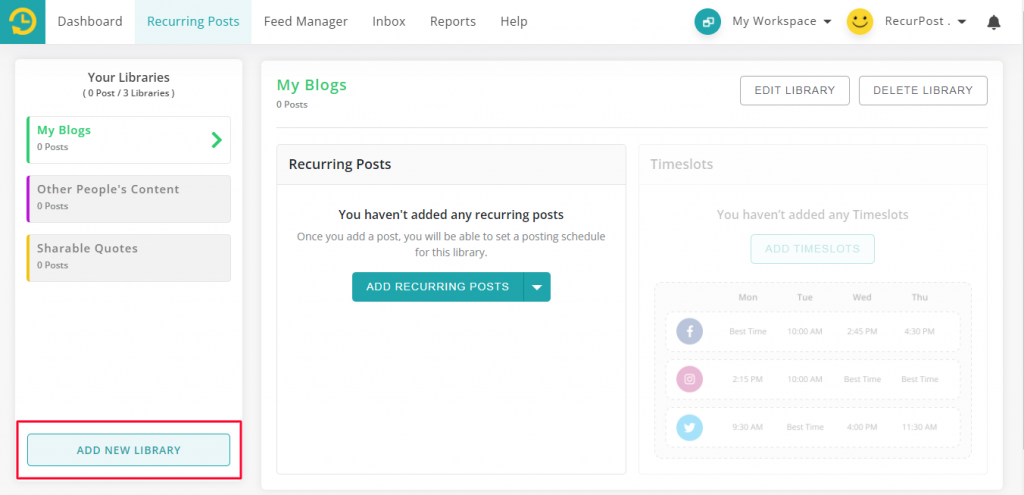Image resolution: width=1024 pixels, height=495 pixels.
Task: Open the Reports tab
Action: 453,22
